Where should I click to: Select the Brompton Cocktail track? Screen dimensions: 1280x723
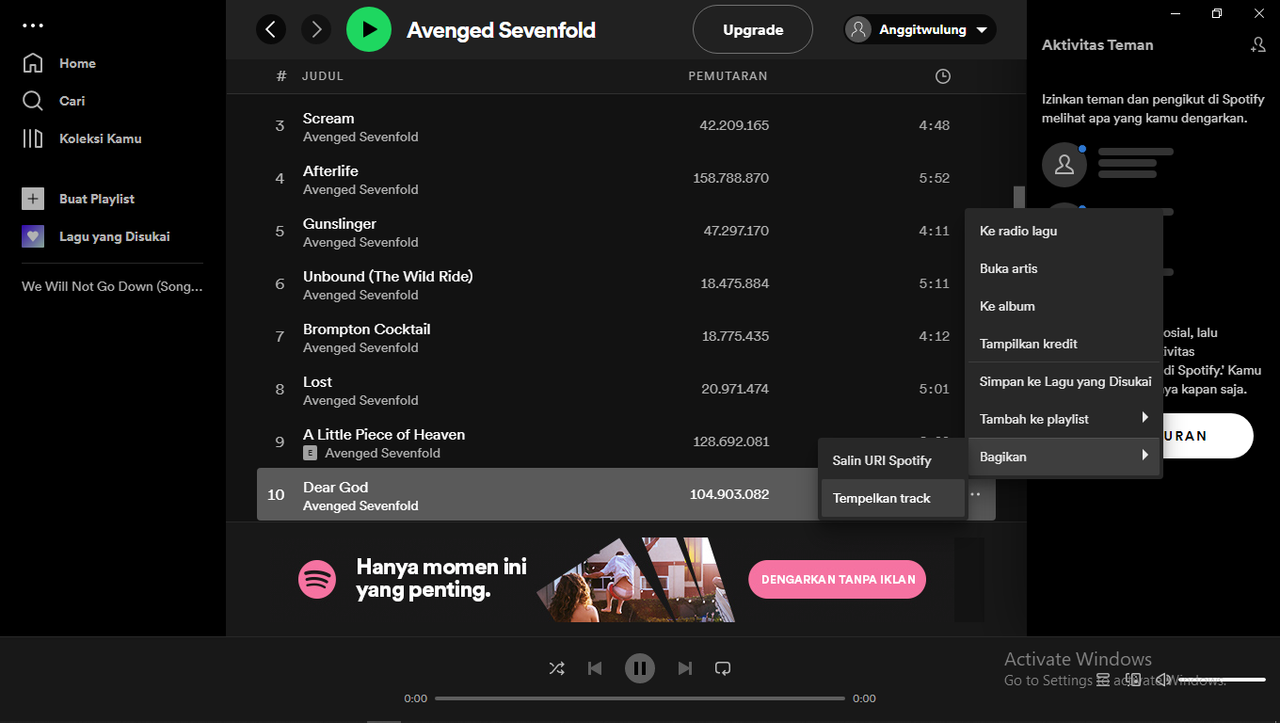tap(367, 329)
